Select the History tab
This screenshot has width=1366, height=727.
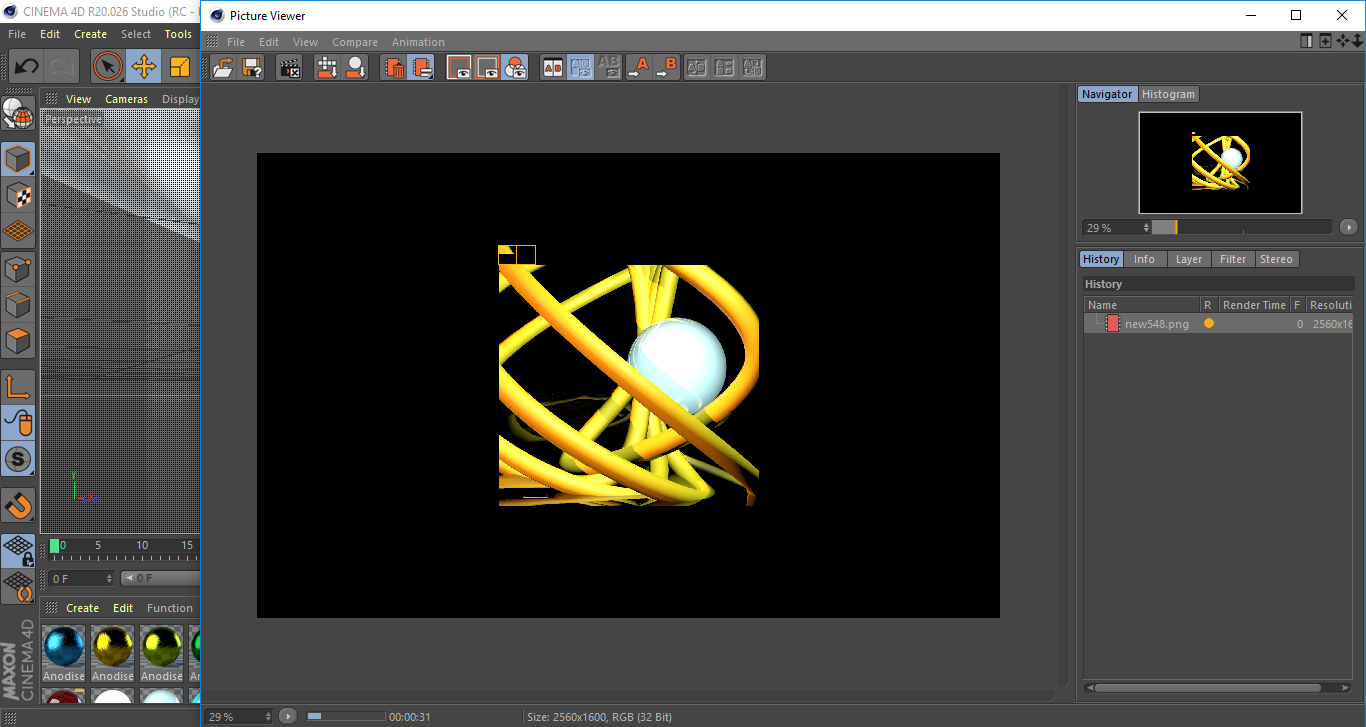pyautogui.click(x=1101, y=259)
